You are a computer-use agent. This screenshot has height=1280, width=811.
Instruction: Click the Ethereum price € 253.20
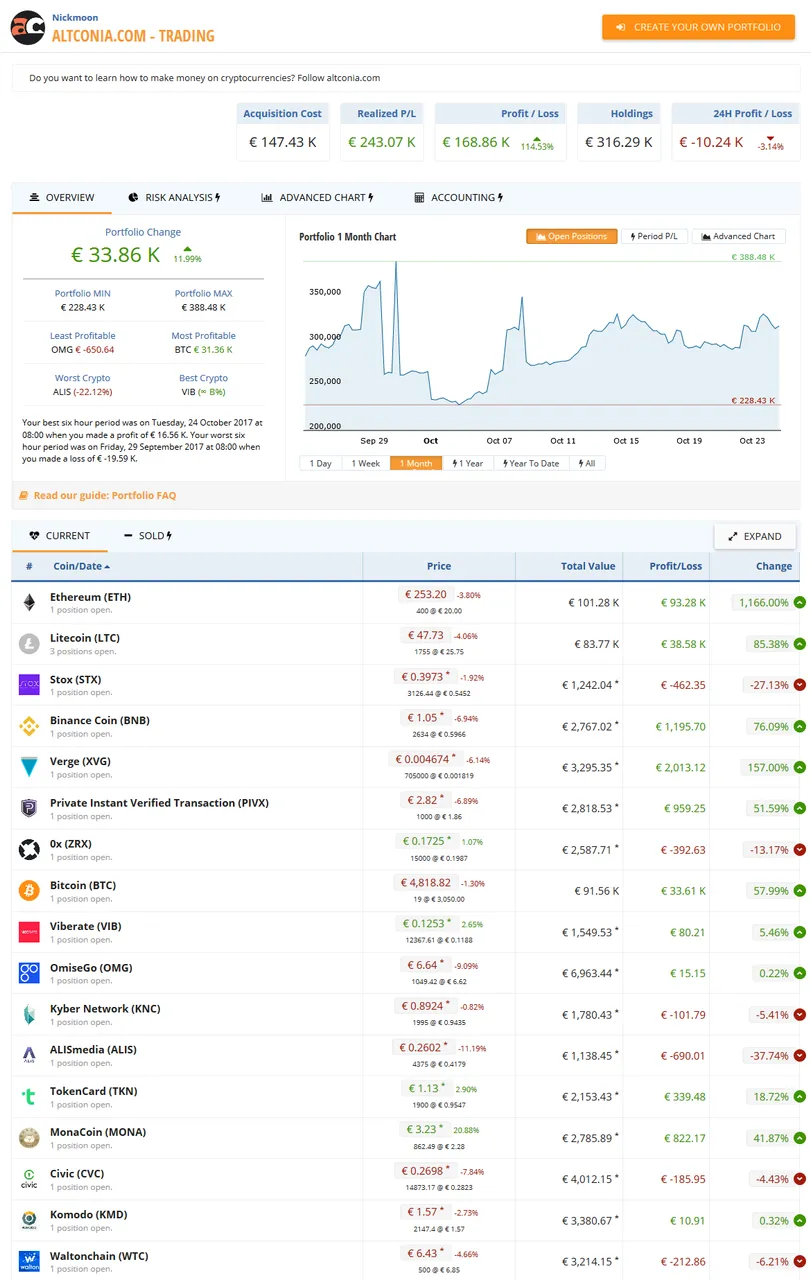point(426,594)
